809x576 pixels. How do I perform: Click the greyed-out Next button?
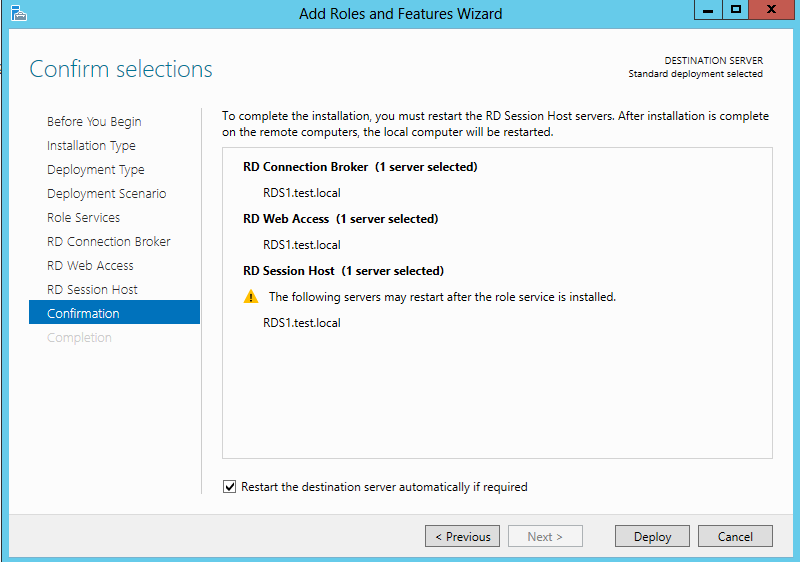click(x=545, y=536)
